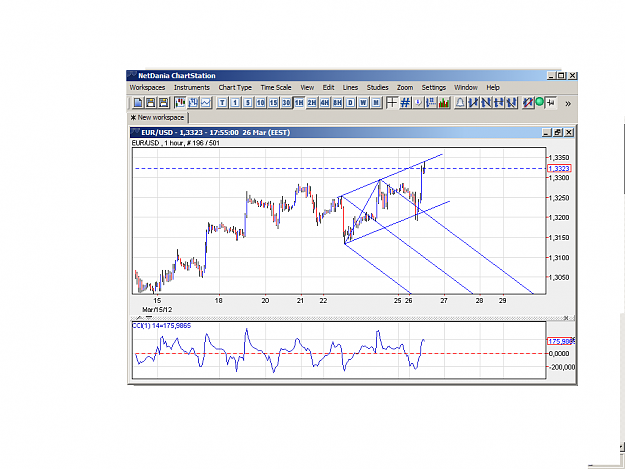Open the Chart Type menu
Image resolution: width=625 pixels, height=469 pixels.
pos(235,87)
